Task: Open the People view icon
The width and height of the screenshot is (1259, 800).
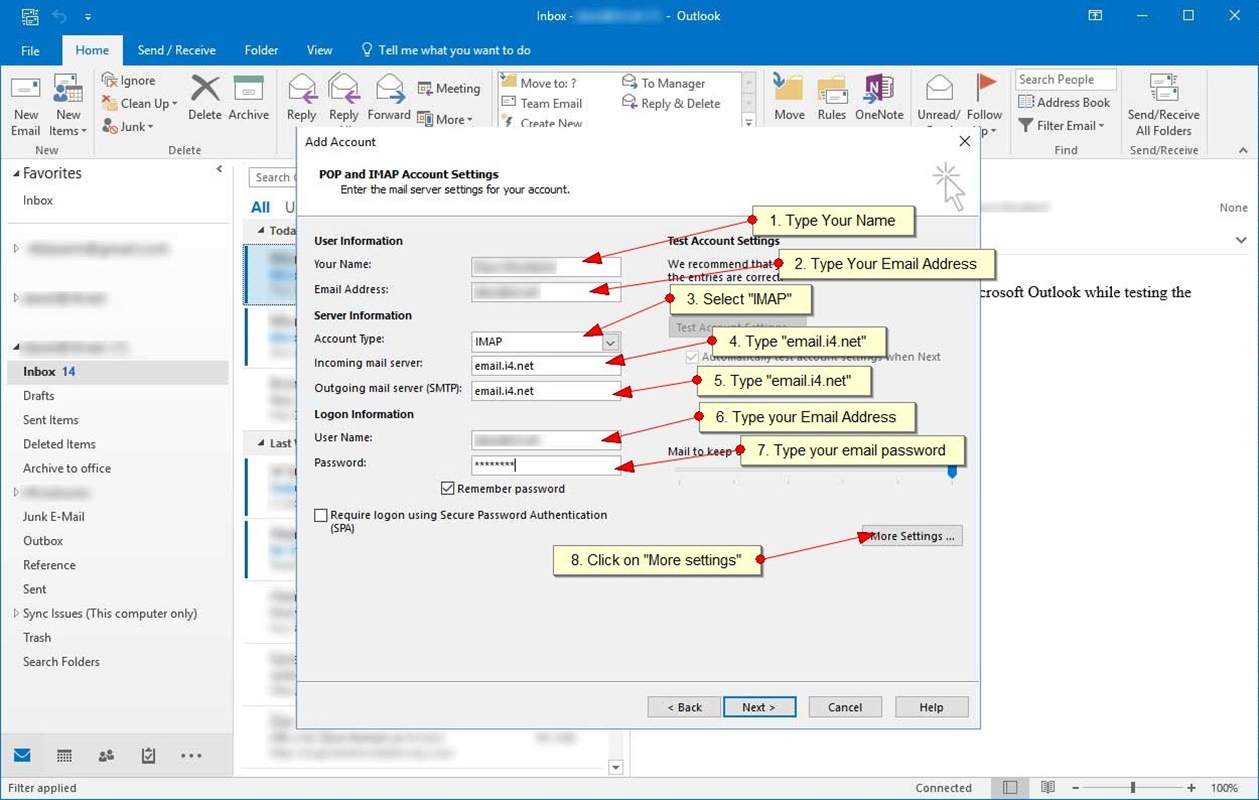Action: pyautogui.click(x=106, y=756)
